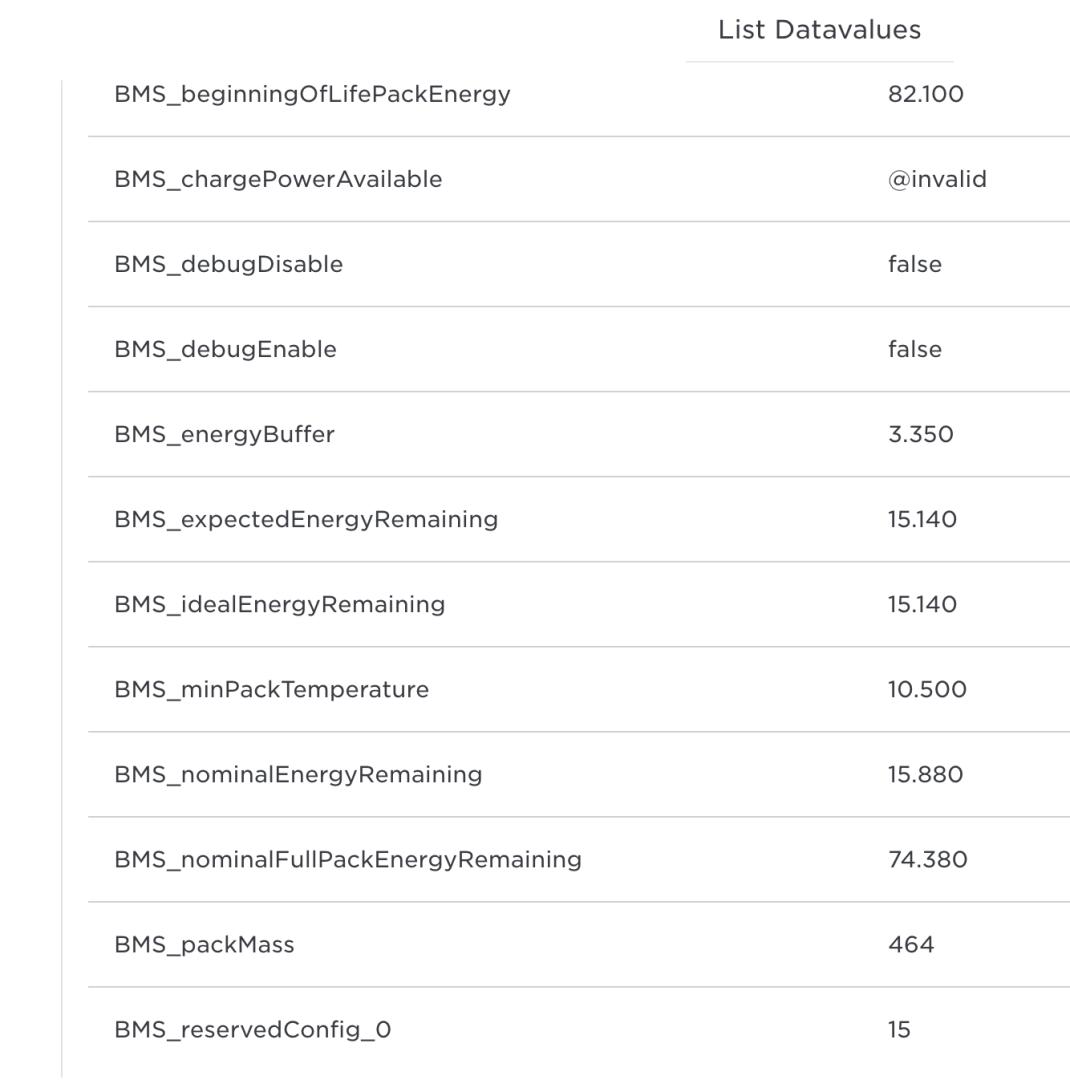Screen dimensions: 1070x1080
Task: Select the BMS_packMass entry
Action: click(204, 944)
